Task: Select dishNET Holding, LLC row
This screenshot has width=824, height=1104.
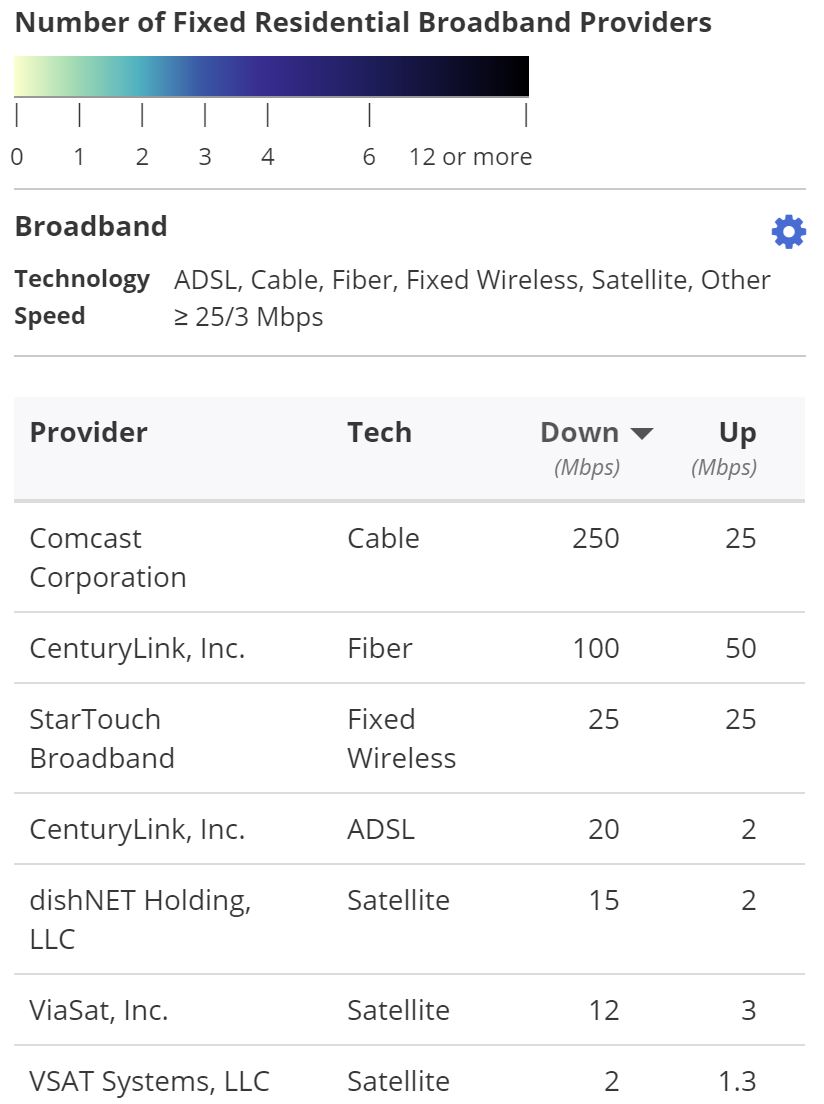Action: (409, 920)
